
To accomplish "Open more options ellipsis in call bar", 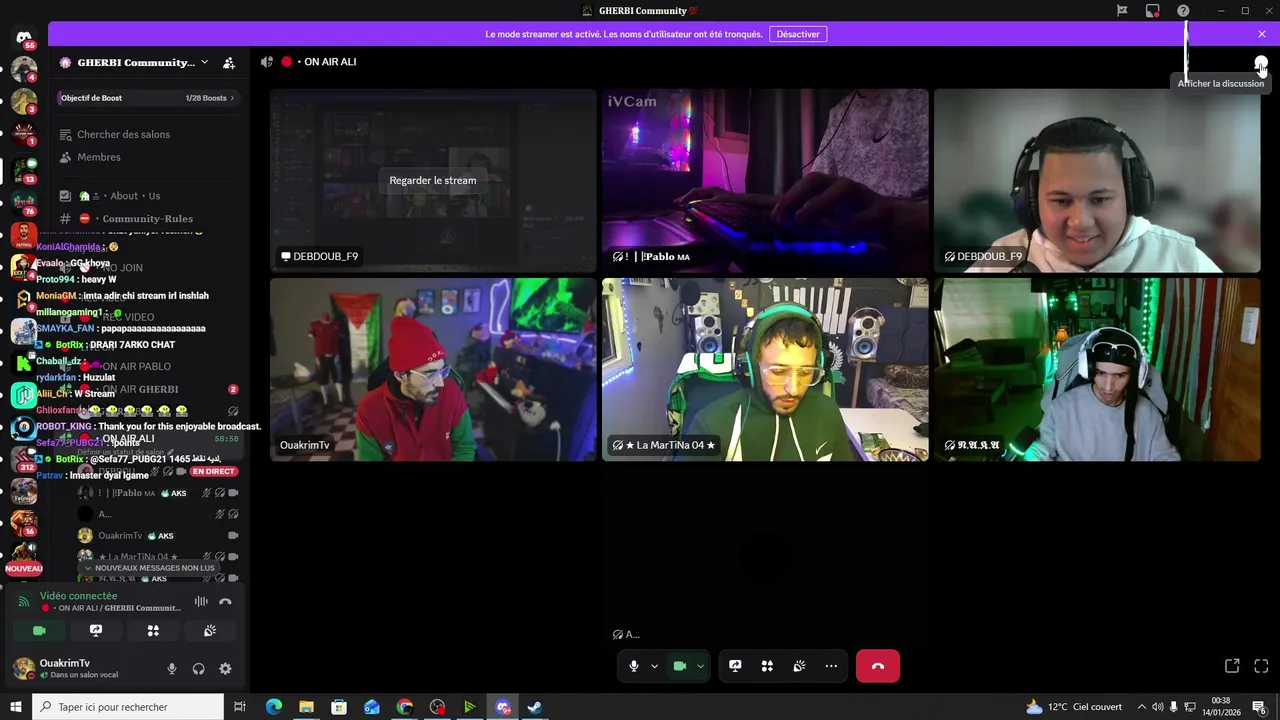I will pos(831,666).
